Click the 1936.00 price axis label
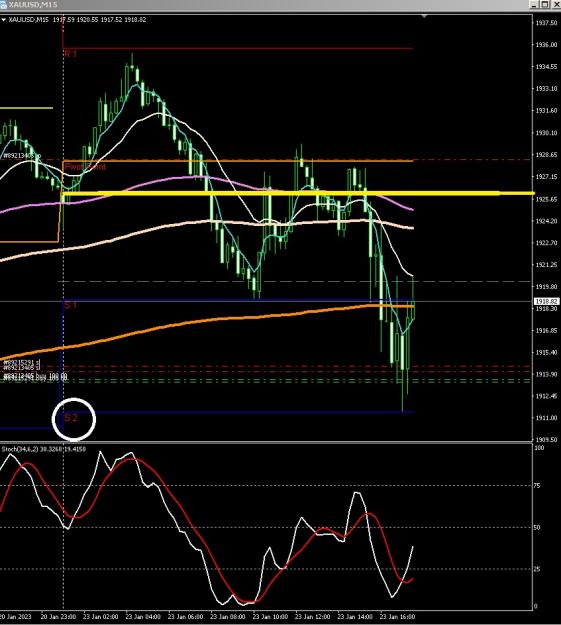 coord(546,45)
